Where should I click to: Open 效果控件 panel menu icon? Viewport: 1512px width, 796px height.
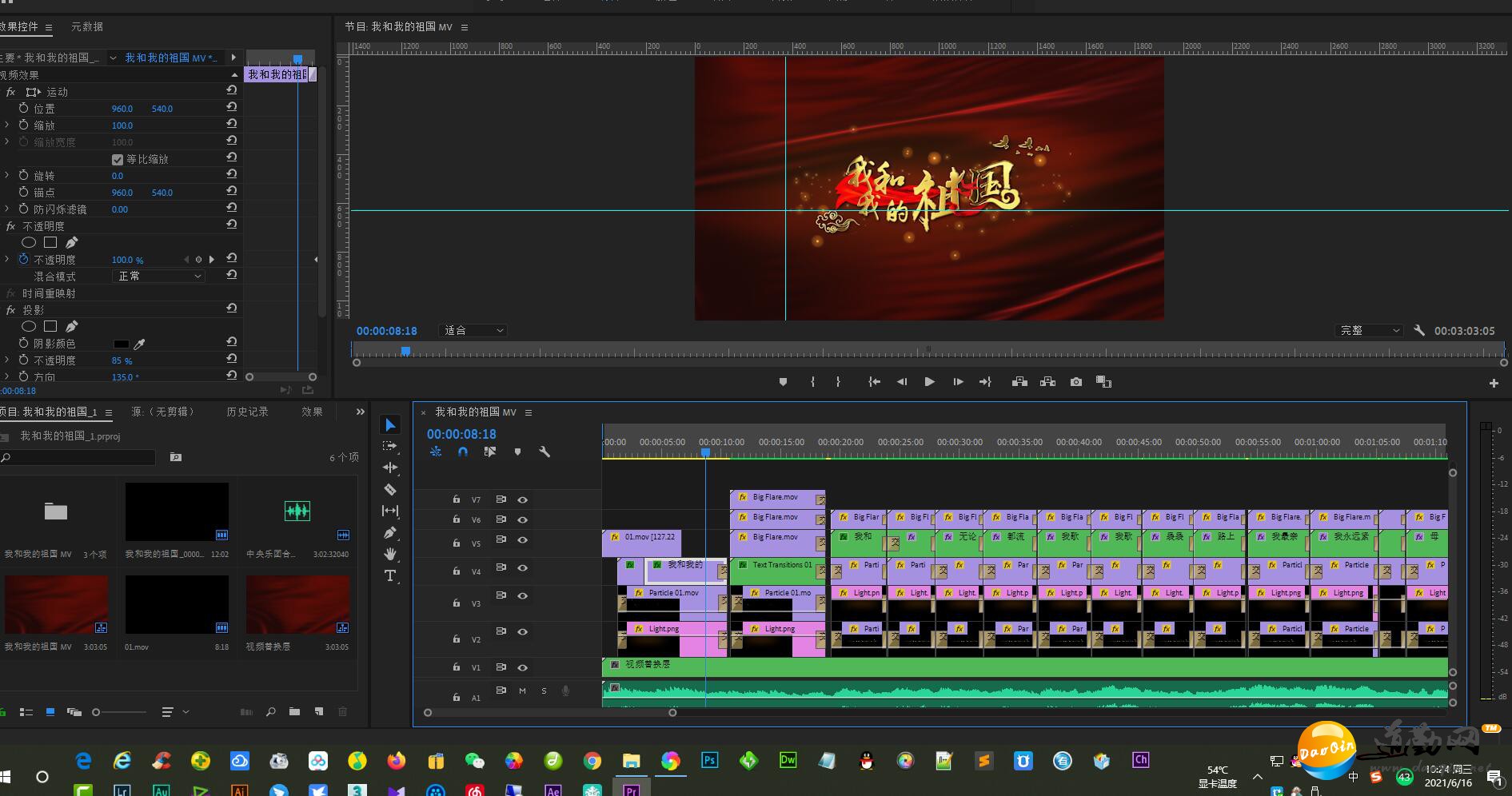(49, 27)
